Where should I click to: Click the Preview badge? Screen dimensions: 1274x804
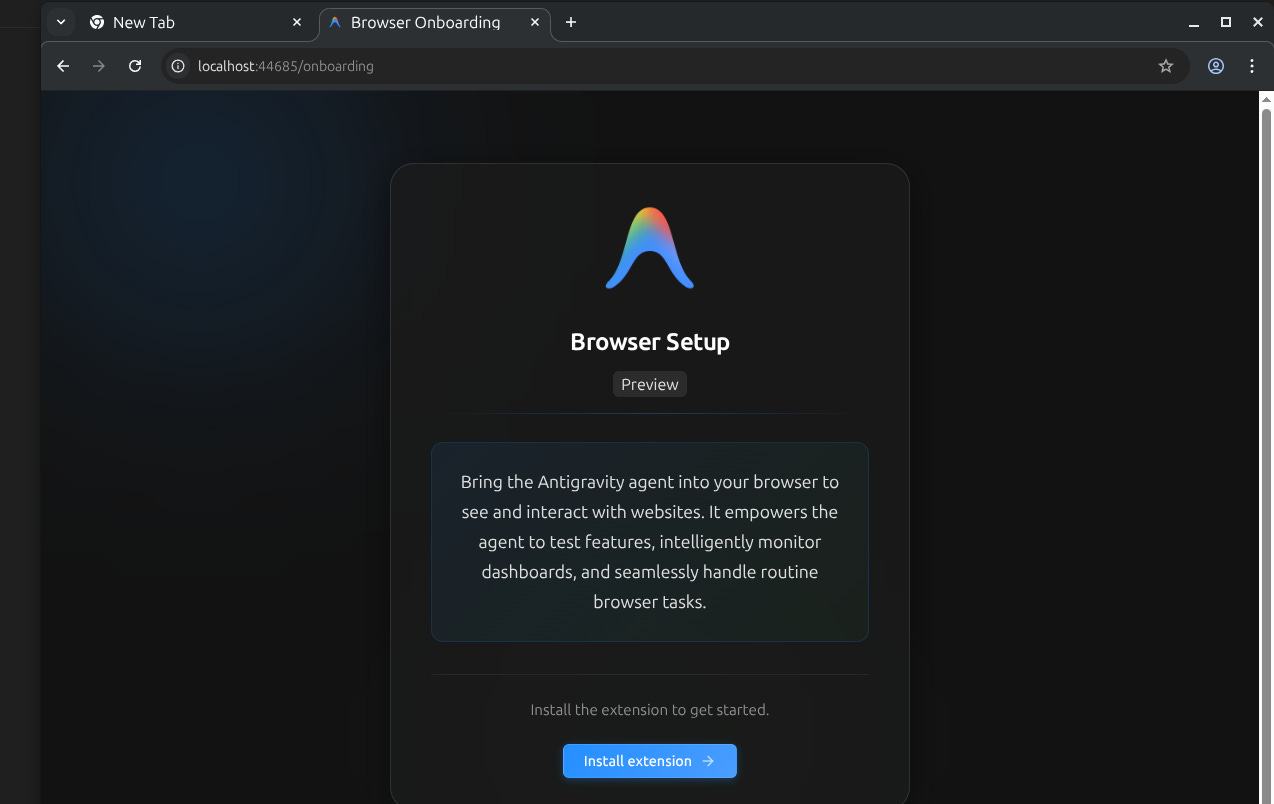650,384
